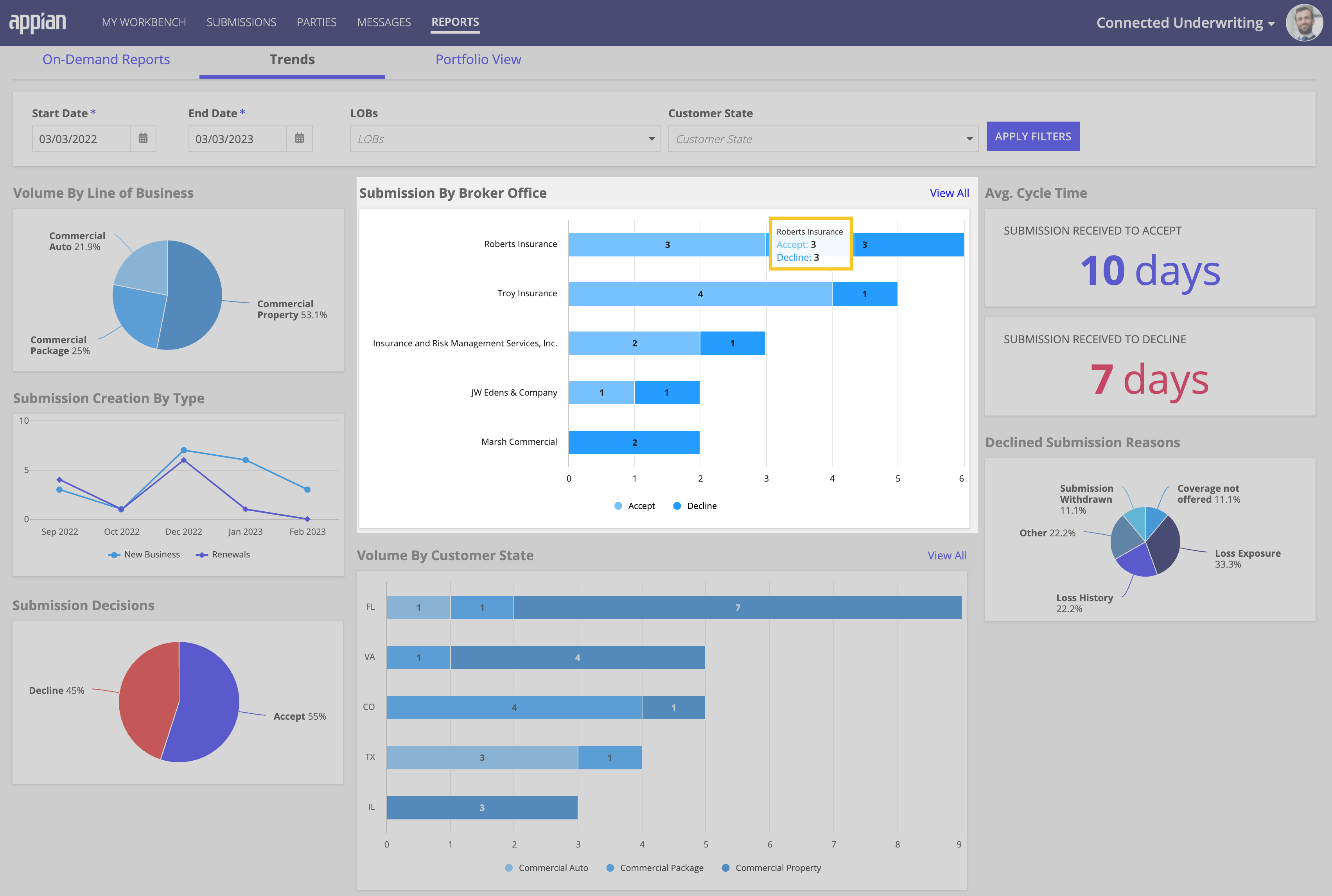
Task: Go to the Submissions menu
Action: point(241,22)
